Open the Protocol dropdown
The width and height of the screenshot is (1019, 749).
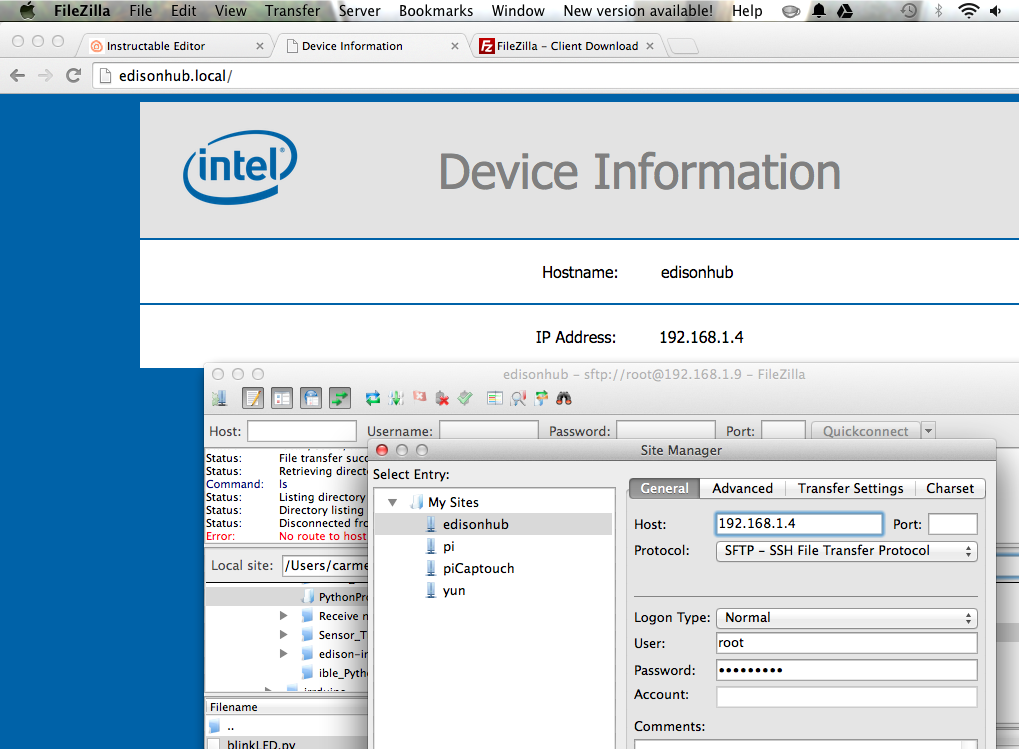846,550
